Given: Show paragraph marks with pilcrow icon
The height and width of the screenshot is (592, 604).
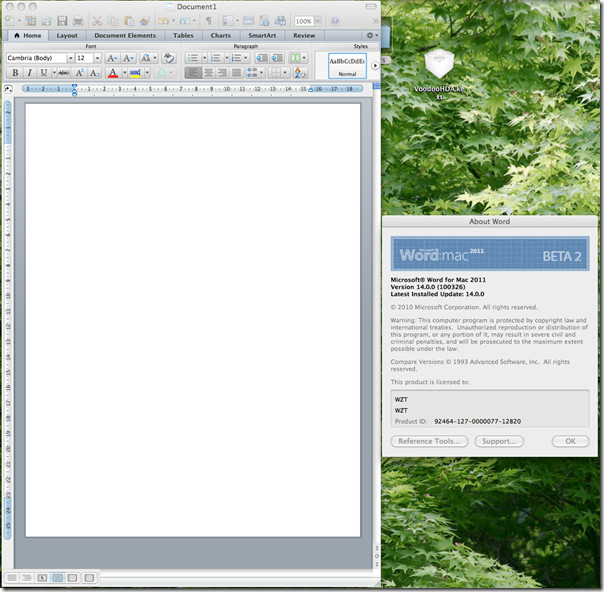Looking at the screenshot, I should pyautogui.click(x=208, y=20).
